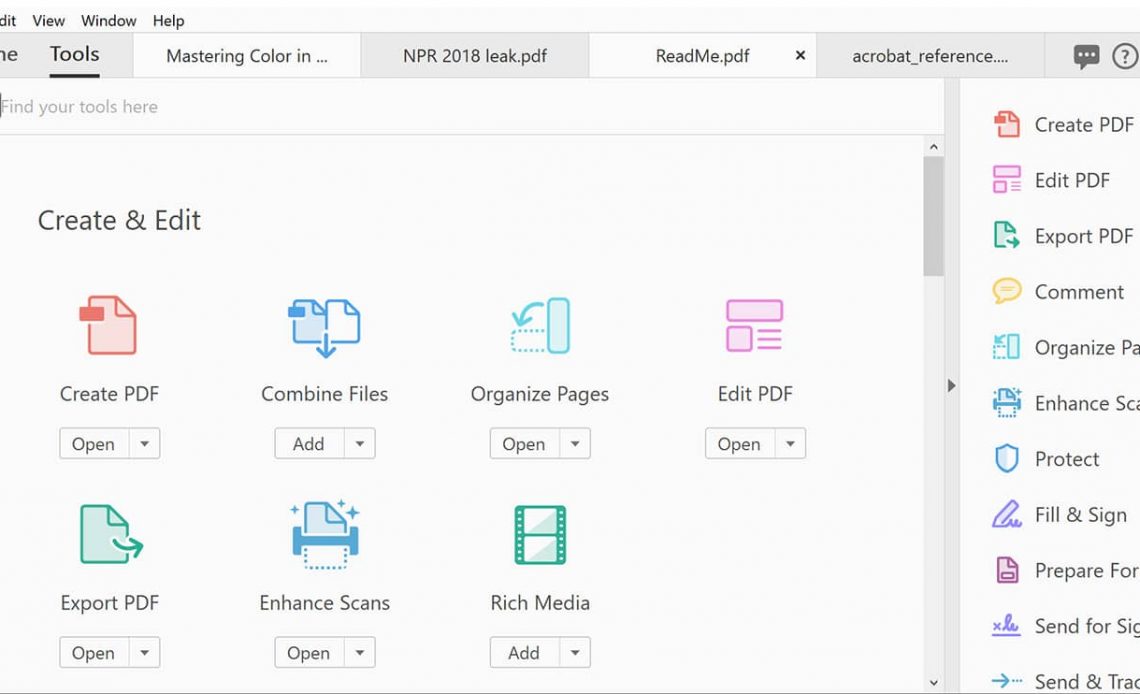Image resolution: width=1140 pixels, height=694 pixels.
Task: Click the Organize Pages tool icon
Action: tap(540, 326)
